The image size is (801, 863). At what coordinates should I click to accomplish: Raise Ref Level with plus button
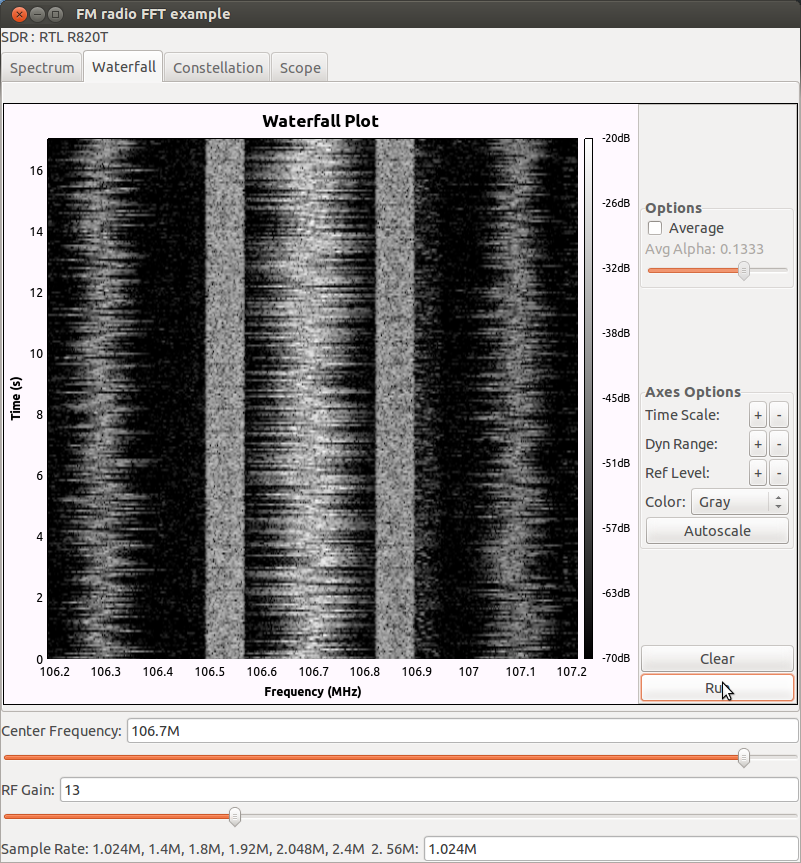click(758, 473)
